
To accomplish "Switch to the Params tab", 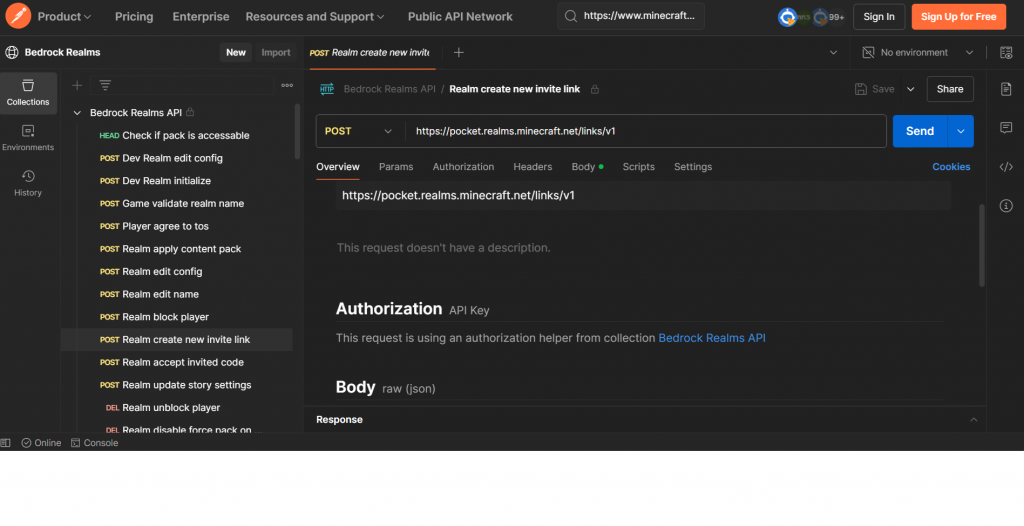I will [x=396, y=167].
